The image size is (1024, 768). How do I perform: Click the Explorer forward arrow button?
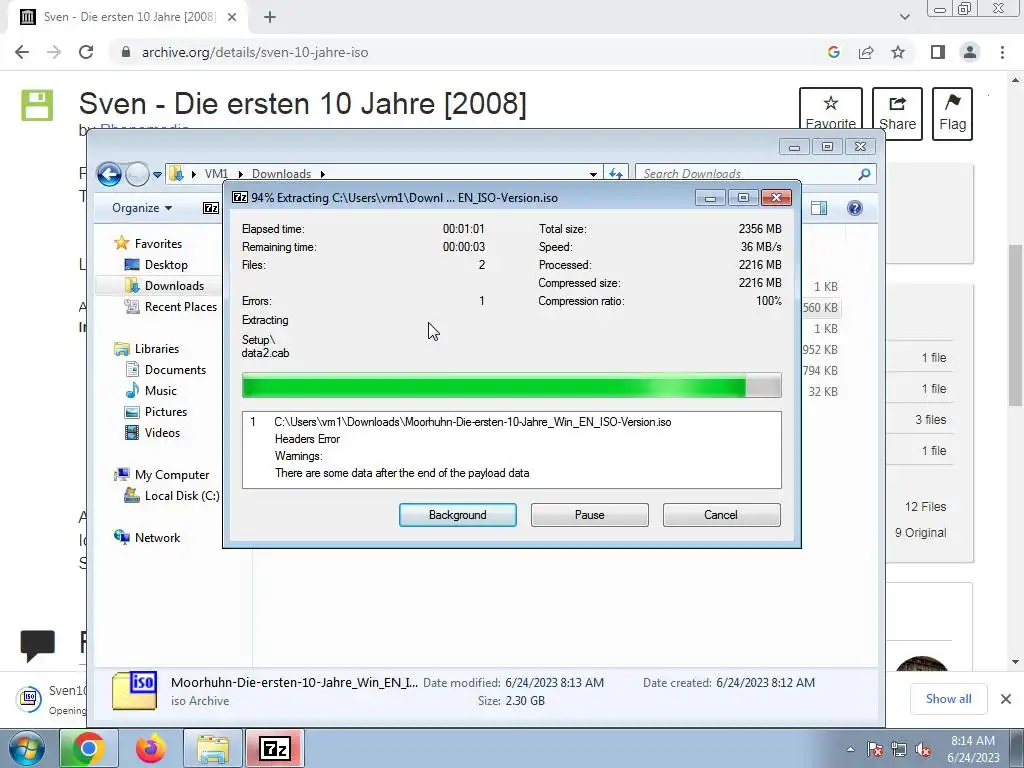[136, 174]
